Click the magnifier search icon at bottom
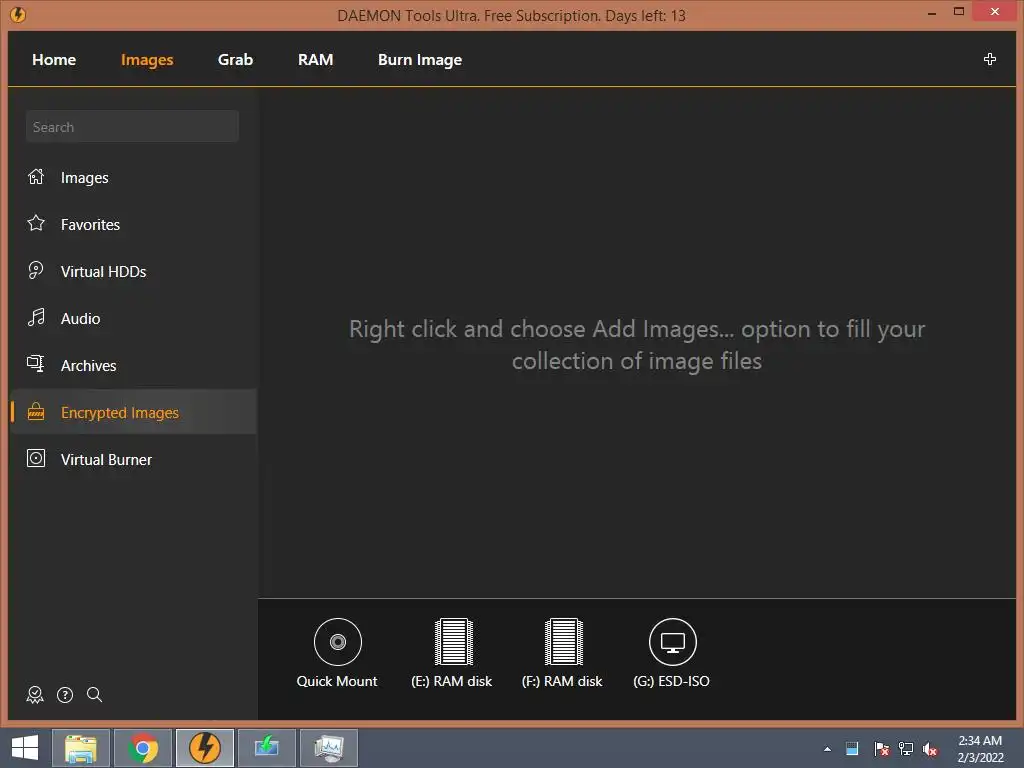Screen dimensions: 1024x768 [x=95, y=695]
